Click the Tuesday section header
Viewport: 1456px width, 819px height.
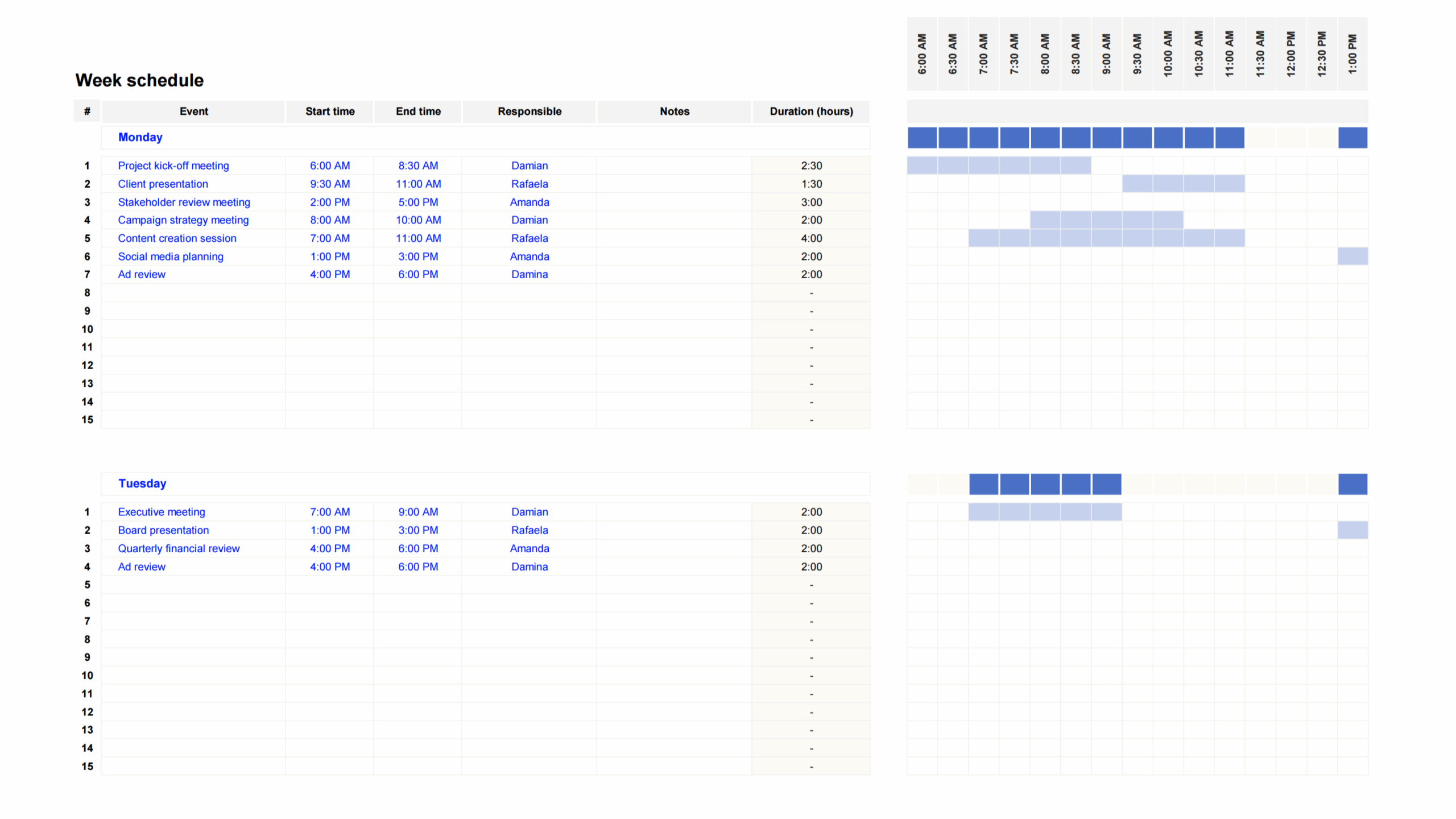pyautogui.click(x=142, y=483)
